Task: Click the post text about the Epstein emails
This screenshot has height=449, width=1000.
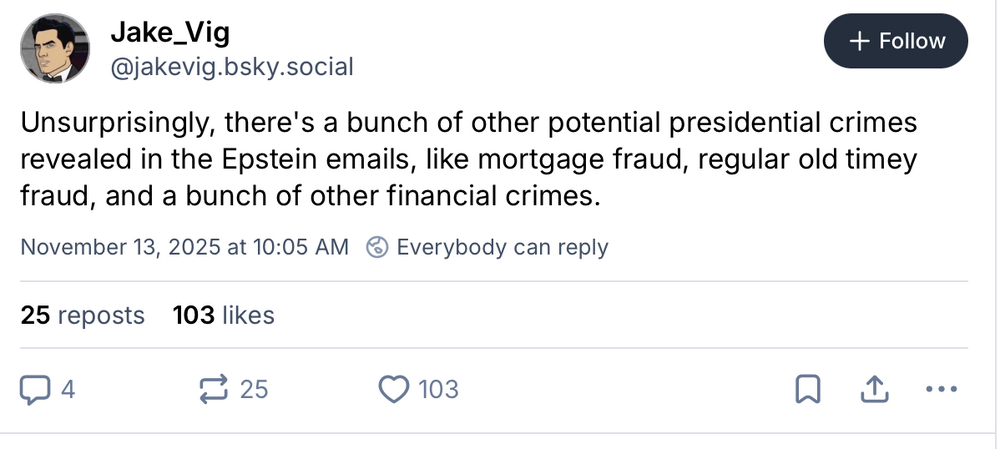Action: point(470,159)
